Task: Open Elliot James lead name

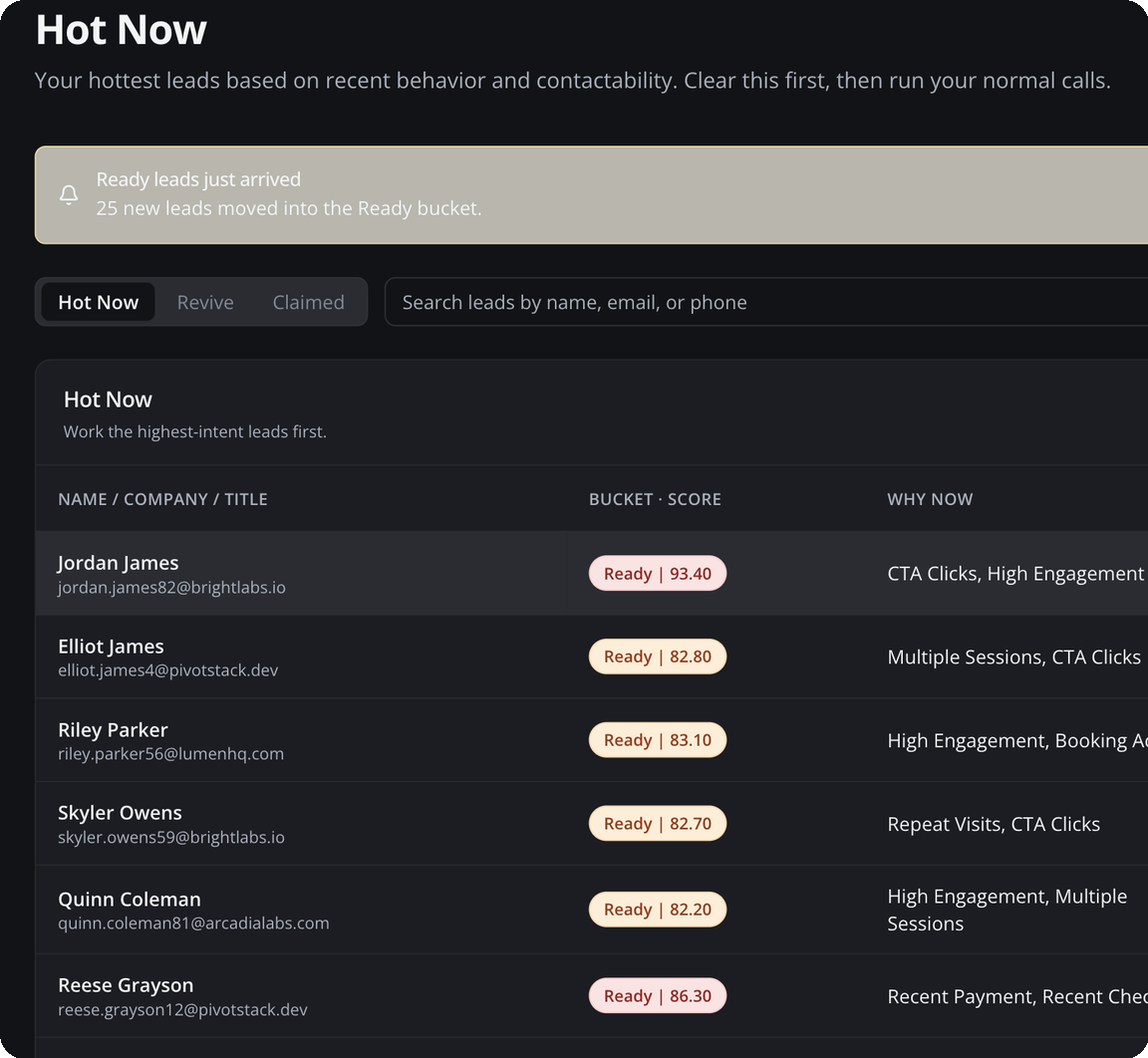Action: coord(111,647)
